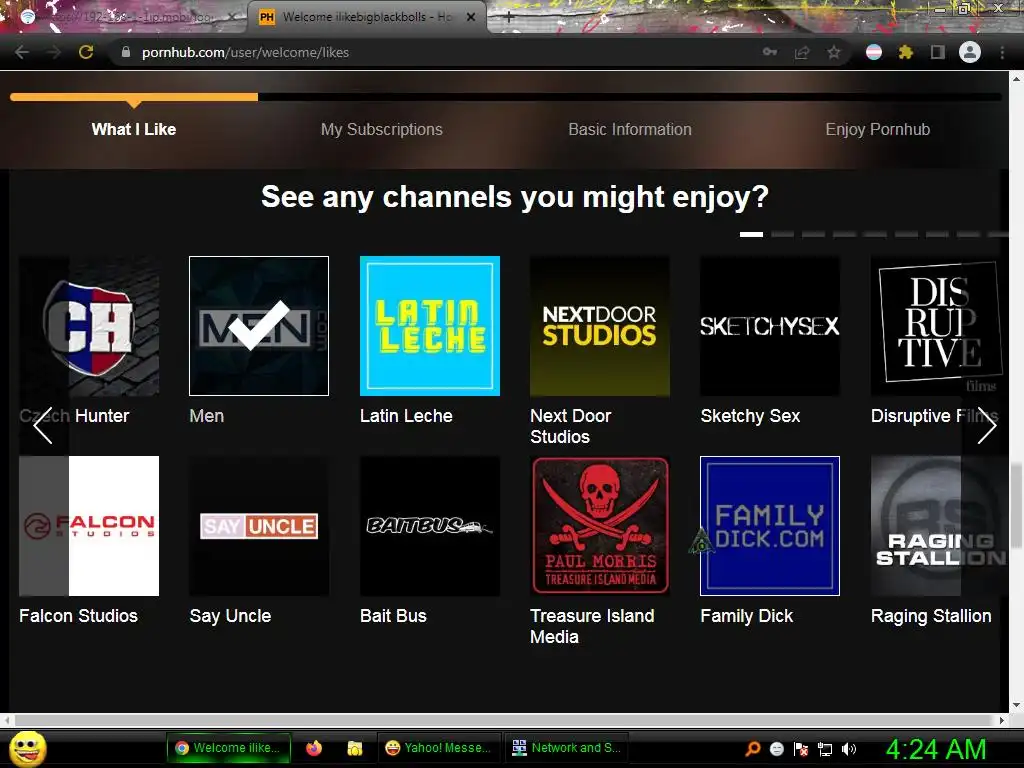The width and height of the screenshot is (1024, 768).
Task: Select the Latin Leche channel tile
Action: click(x=430, y=326)
